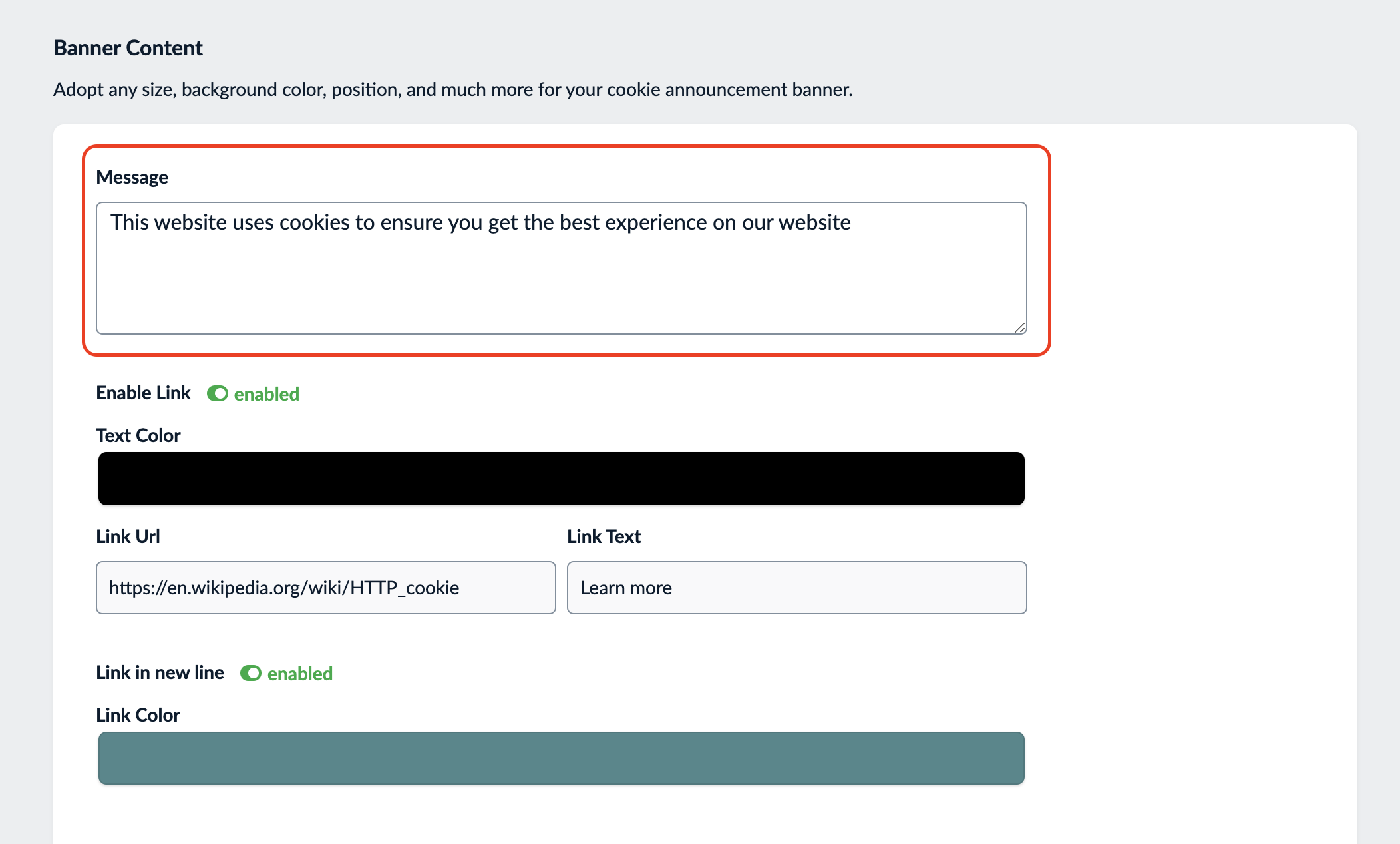Screen dimensions: 1400x844
Task: Click into the Message text area
Action: point(561,268)
